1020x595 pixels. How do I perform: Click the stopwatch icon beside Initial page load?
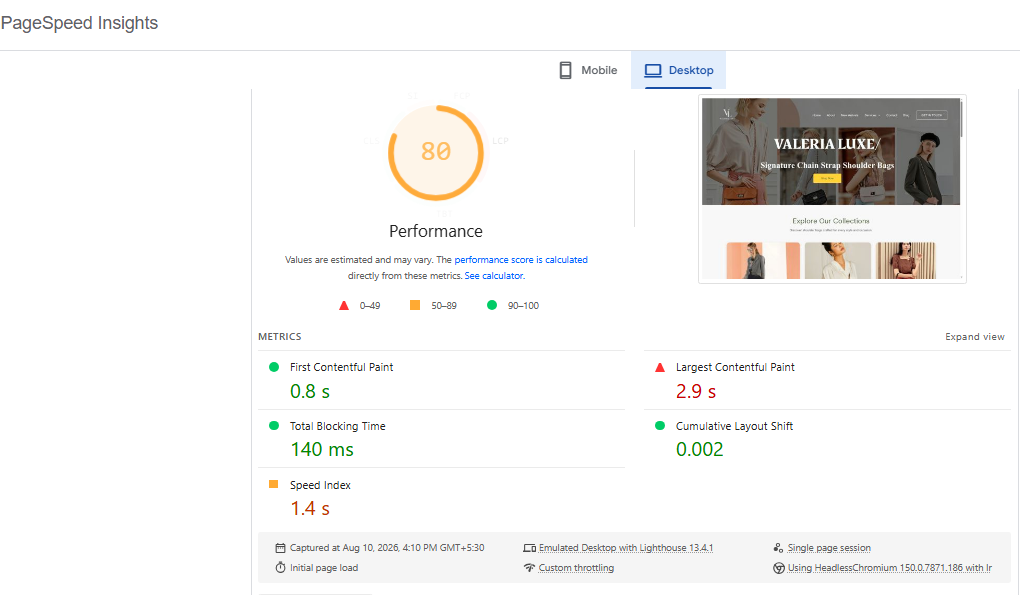coord(280,568)
